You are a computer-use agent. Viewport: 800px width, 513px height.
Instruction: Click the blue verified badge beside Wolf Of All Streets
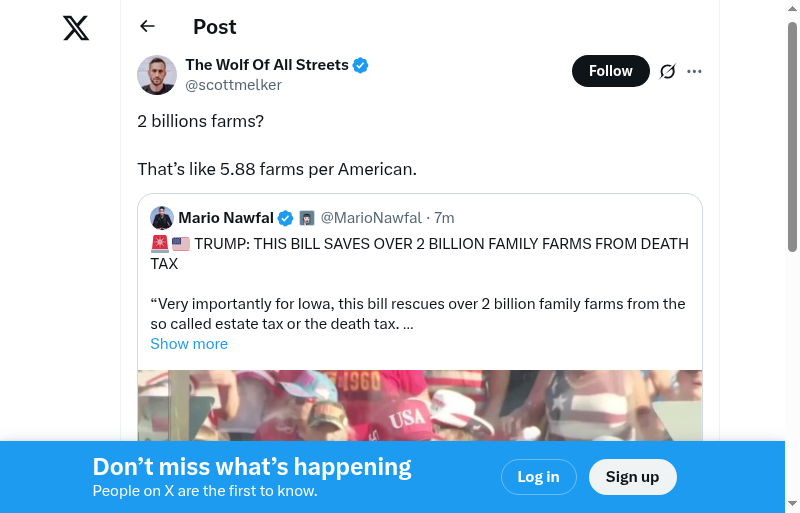pyautogui.click(x=361, y=65)
